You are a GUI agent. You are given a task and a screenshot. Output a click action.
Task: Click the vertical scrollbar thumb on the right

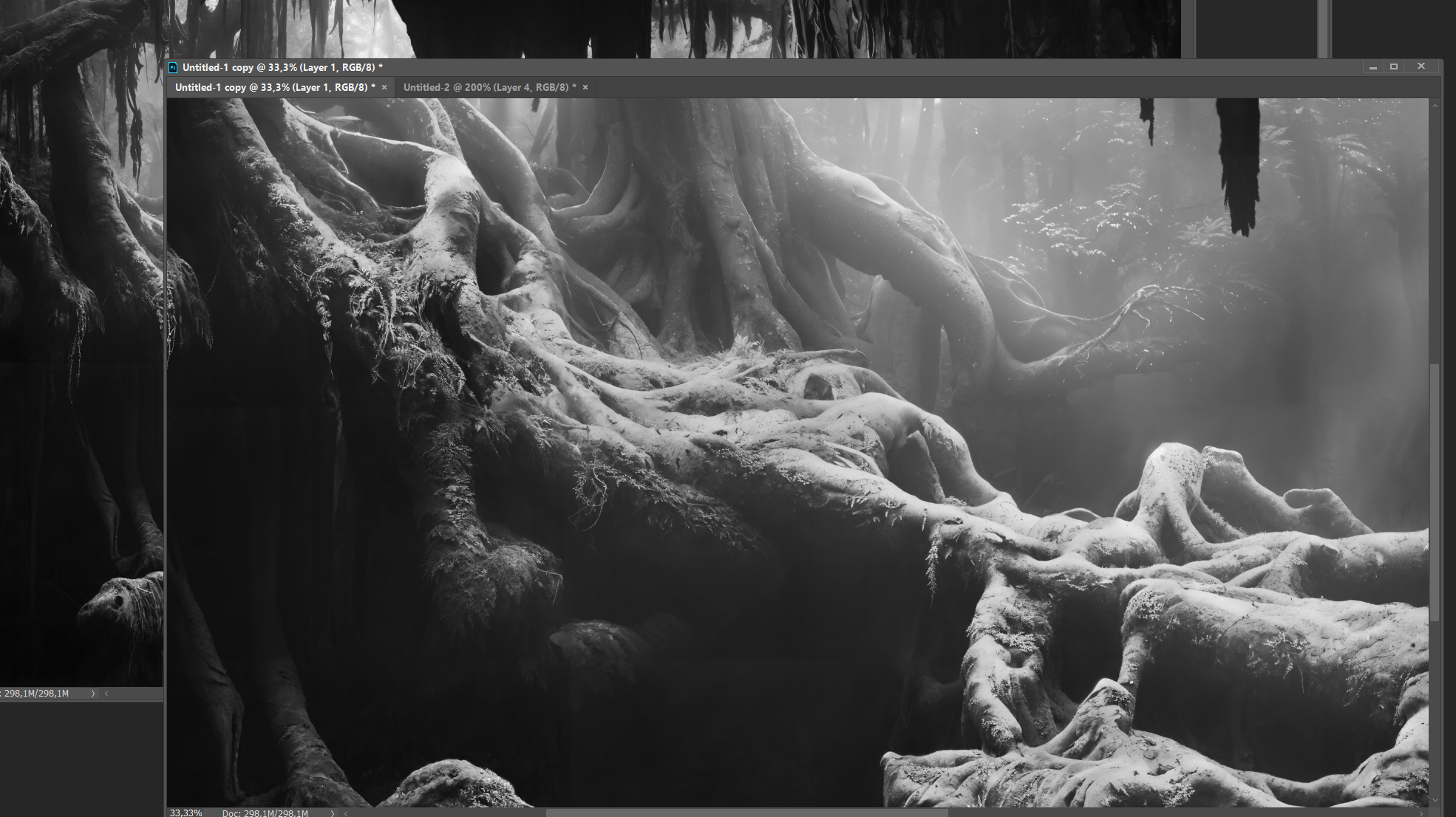(1435, 492)
